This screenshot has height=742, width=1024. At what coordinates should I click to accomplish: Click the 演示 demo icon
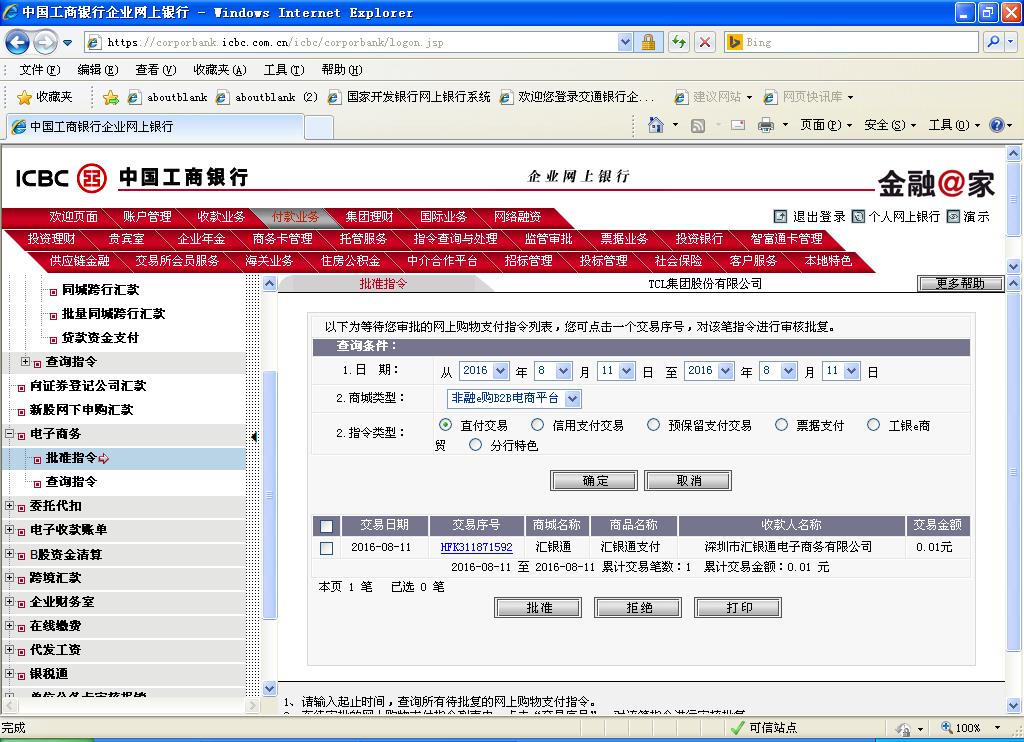pyautogui.click(x=953, y=216)
